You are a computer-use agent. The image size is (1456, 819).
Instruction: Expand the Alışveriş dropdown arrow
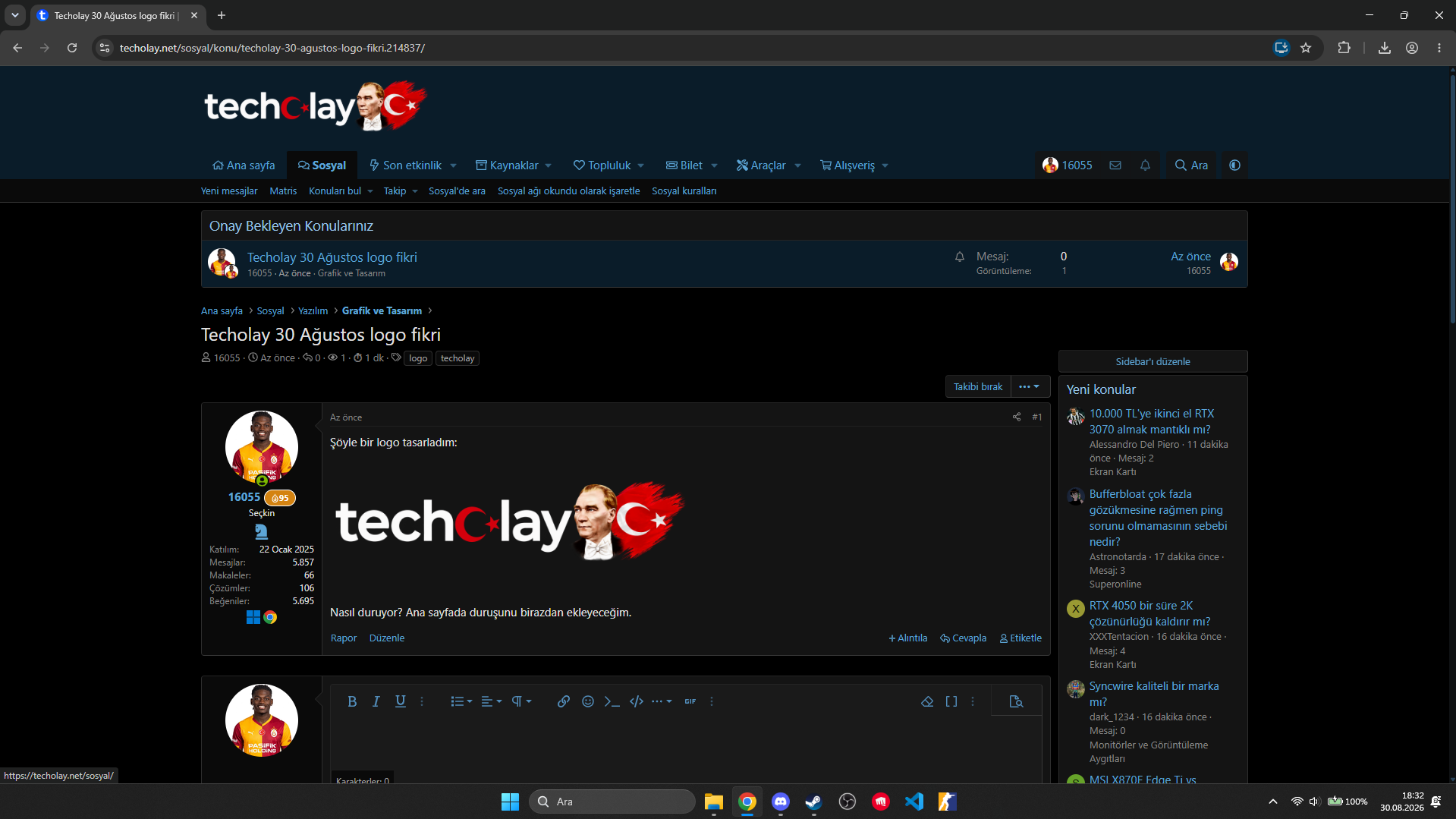(x=885, y=165)
